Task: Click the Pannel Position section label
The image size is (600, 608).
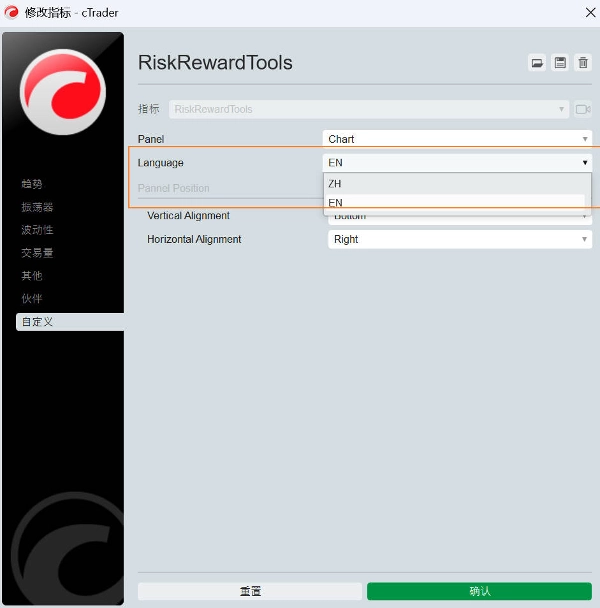Action: pos(173,188)
